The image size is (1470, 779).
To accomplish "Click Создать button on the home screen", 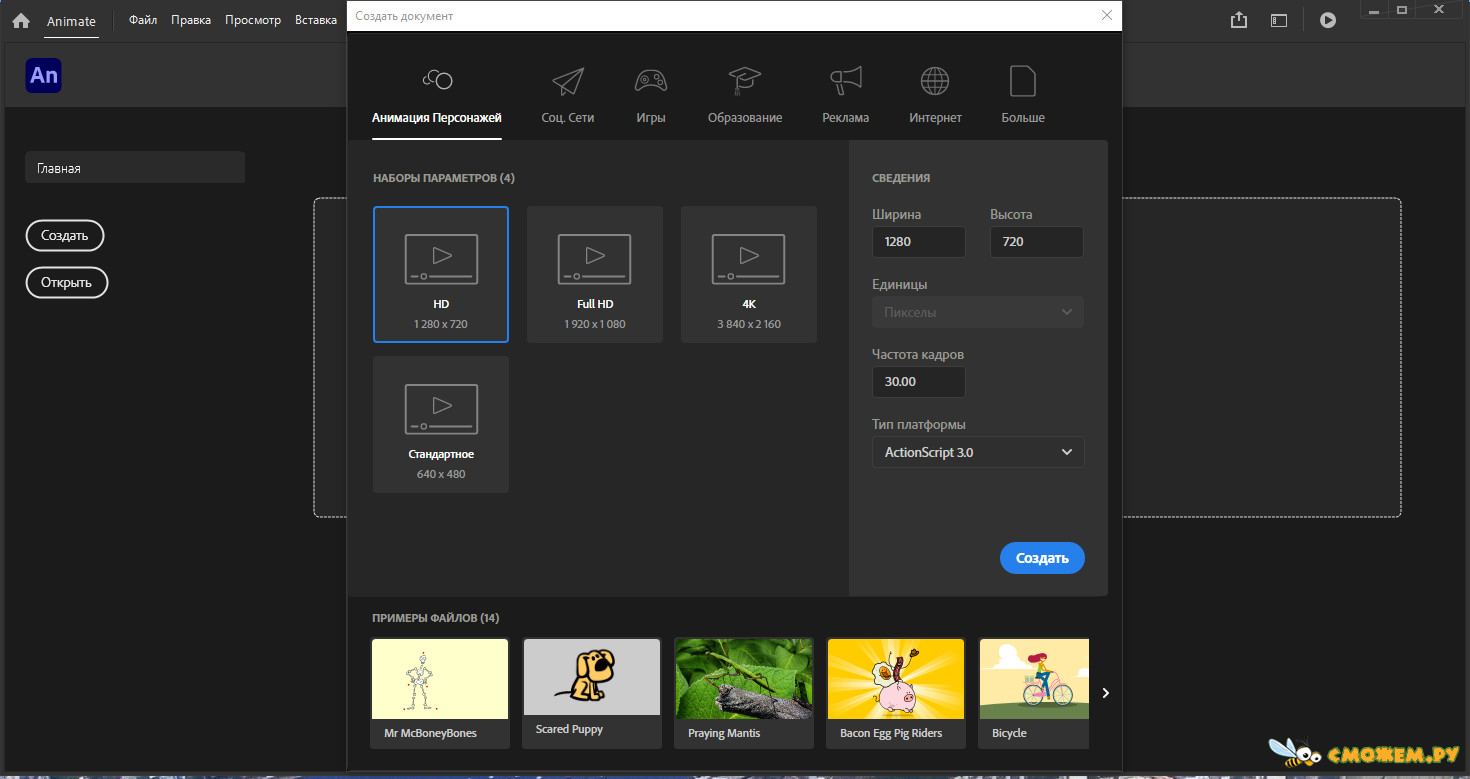I will [x=65, y=236].
